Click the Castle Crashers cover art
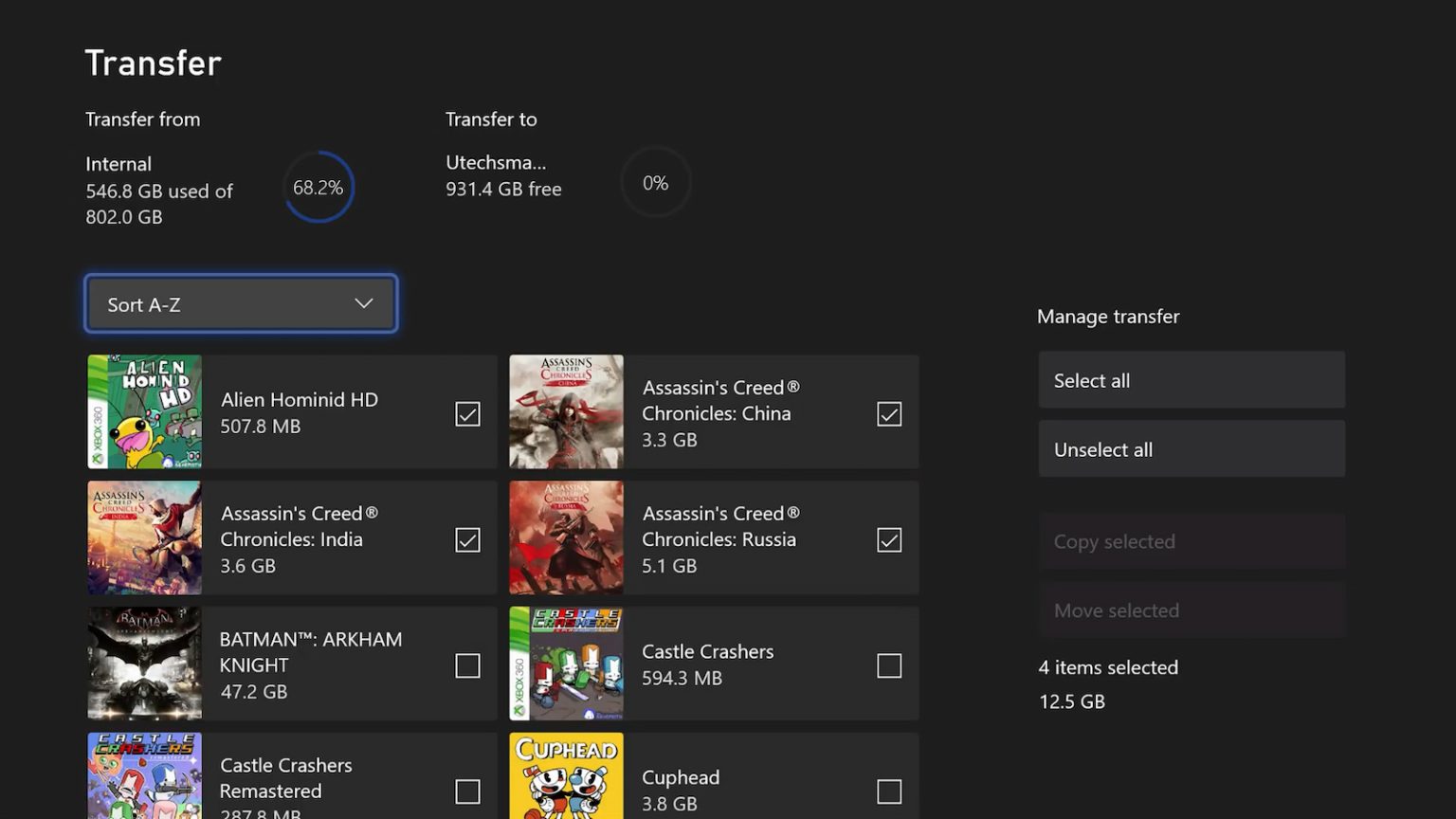Image resolution: width=1456 pixels, height=819 pixels. pos(566,664)
